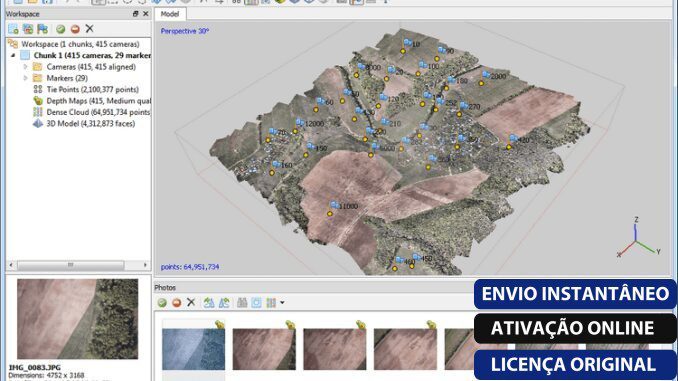Select the fourth photo thumbnail in Photos pane
The height and width of the screenshot is (381, 678).
pyautogui.click(x=405, y=349)
